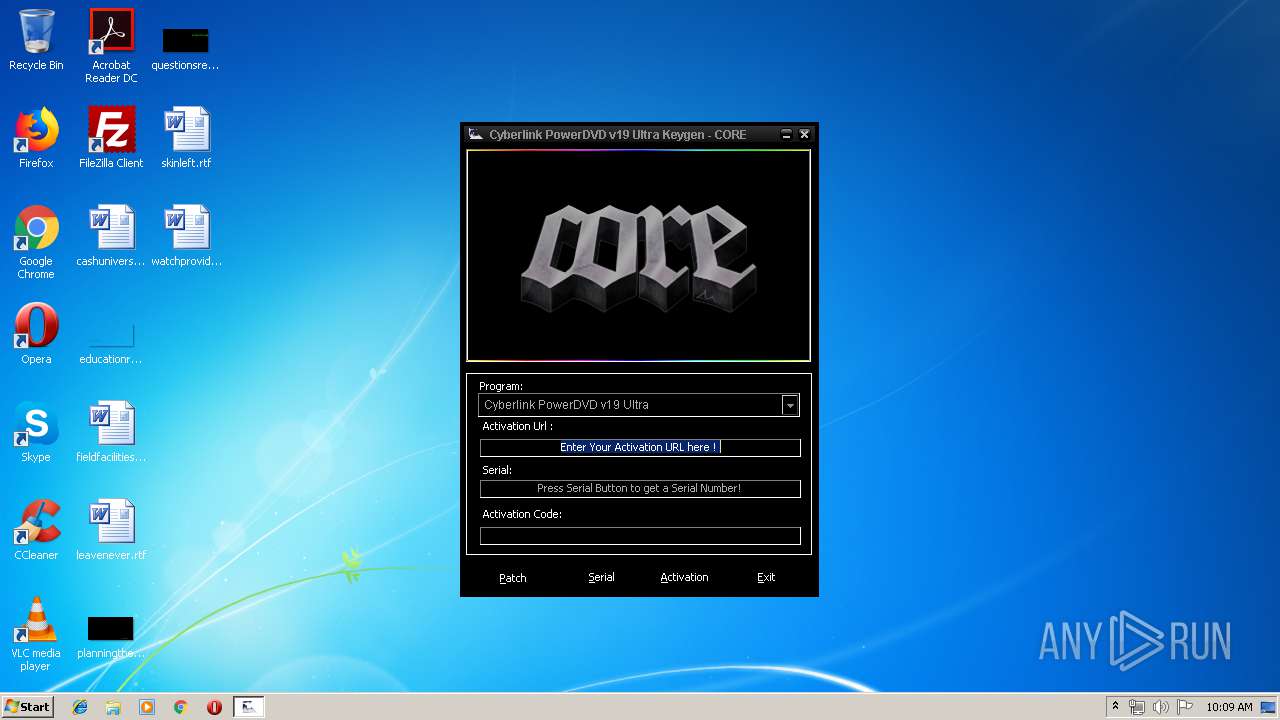Viewport: 1280px width, 720px height.
Task: Open the Start menu
Action: pos(27,707)
